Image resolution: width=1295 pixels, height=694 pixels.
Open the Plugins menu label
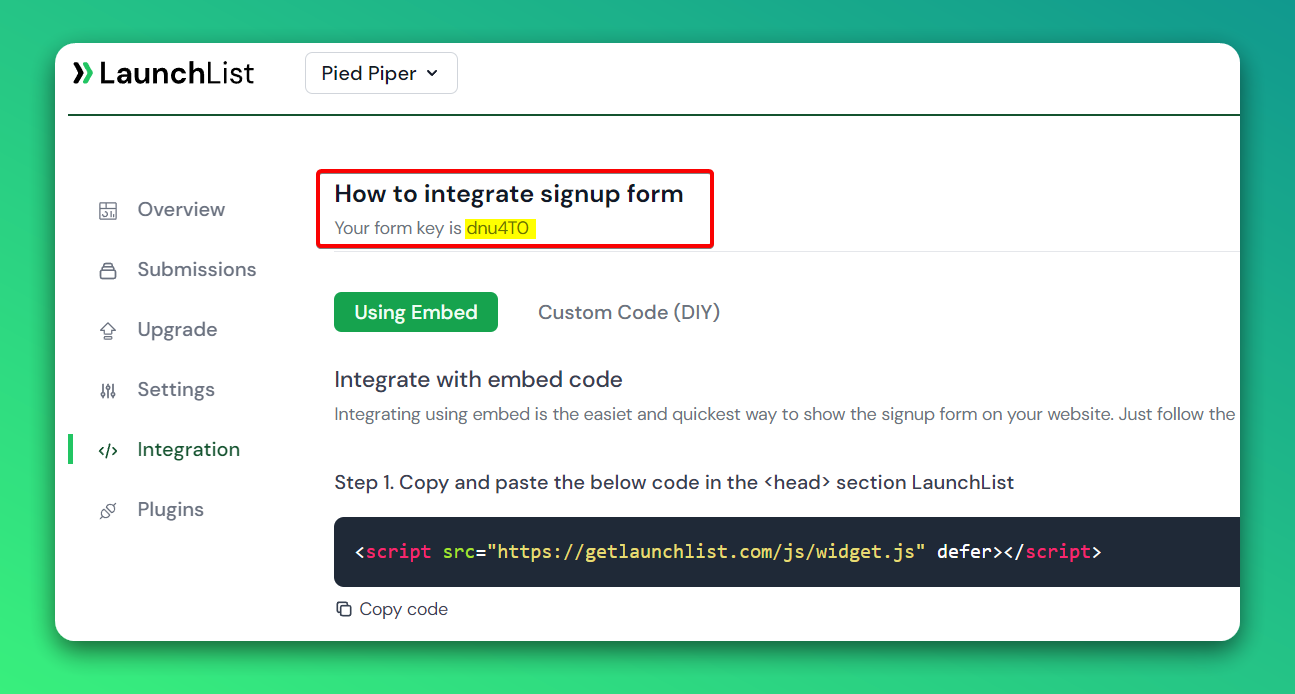coord(171,509)
